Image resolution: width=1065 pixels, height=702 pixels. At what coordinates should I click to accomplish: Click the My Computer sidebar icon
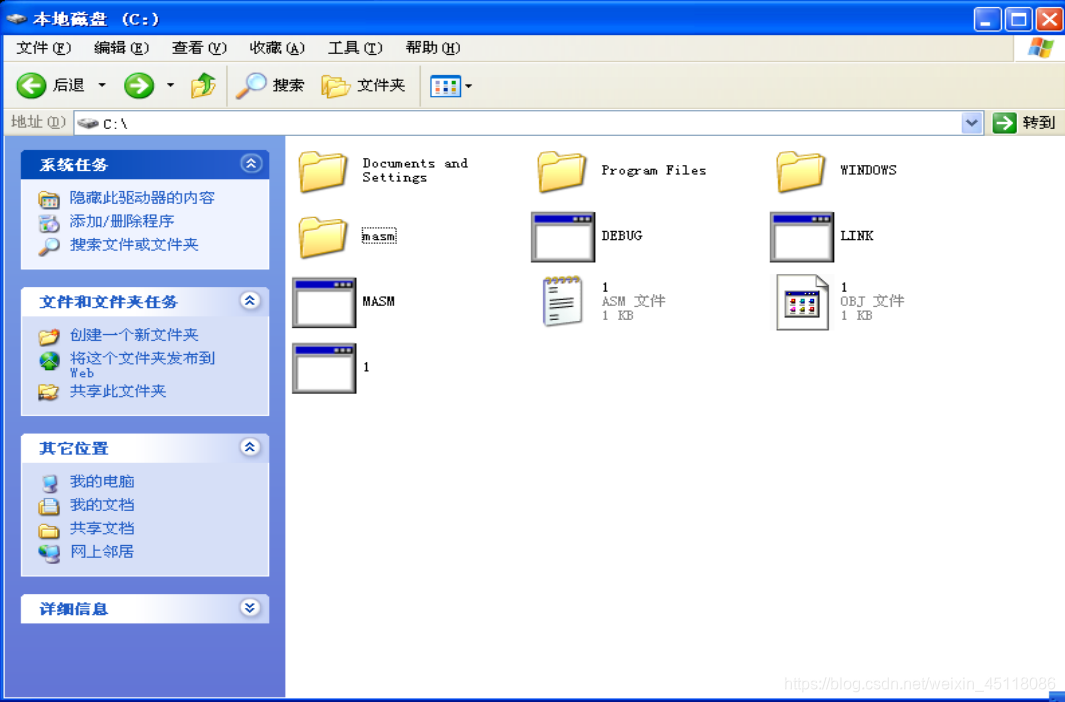[49, 483]
